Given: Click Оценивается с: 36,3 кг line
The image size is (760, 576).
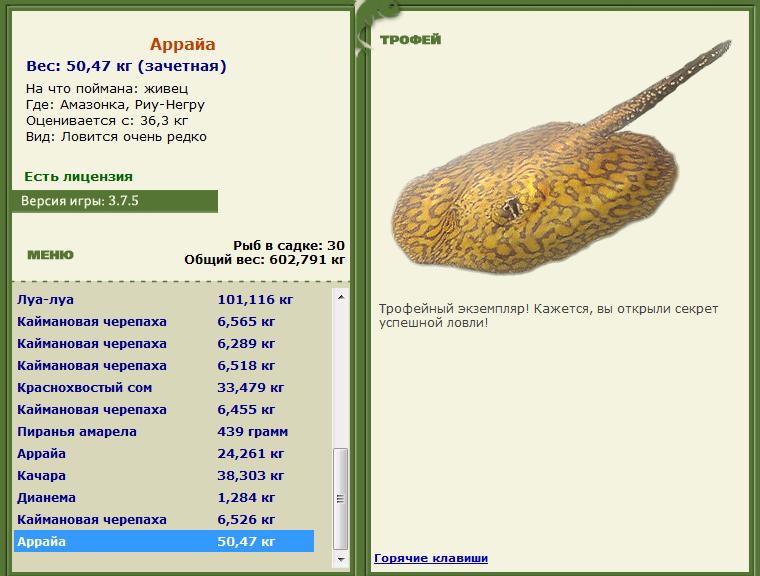Looking at the screenshot, I should pos(107,121).
